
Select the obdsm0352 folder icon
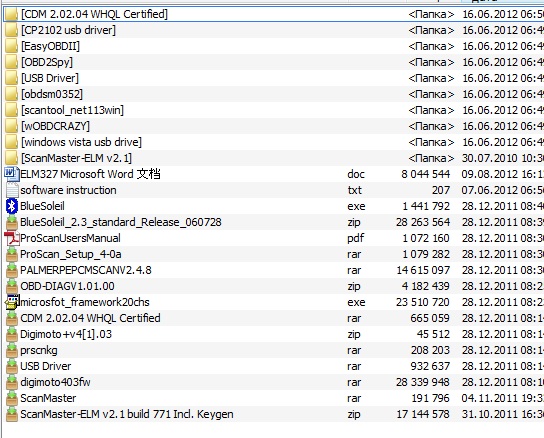11,94
